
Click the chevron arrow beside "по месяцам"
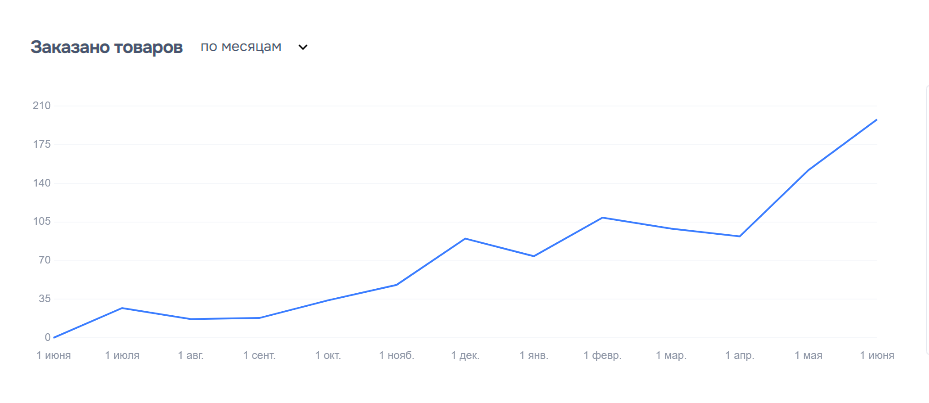tap(303, 47)
